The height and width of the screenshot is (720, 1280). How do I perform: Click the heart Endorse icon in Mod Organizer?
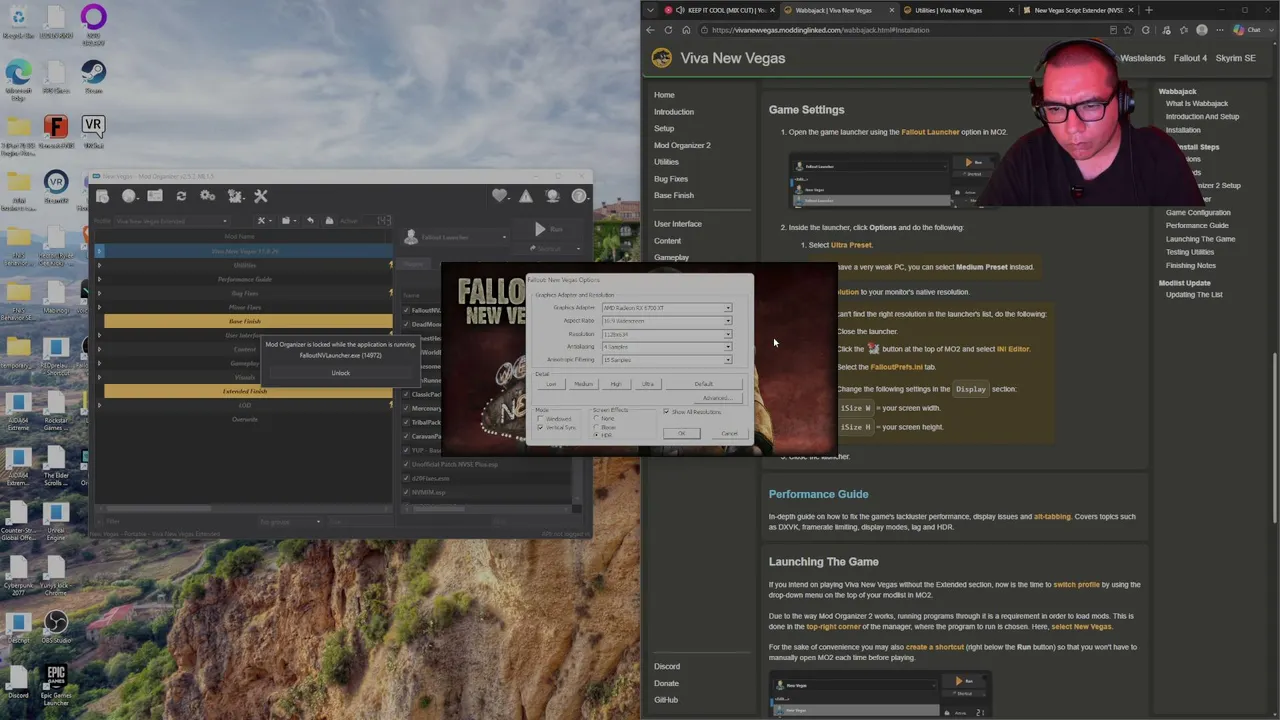tap(500, 196)
